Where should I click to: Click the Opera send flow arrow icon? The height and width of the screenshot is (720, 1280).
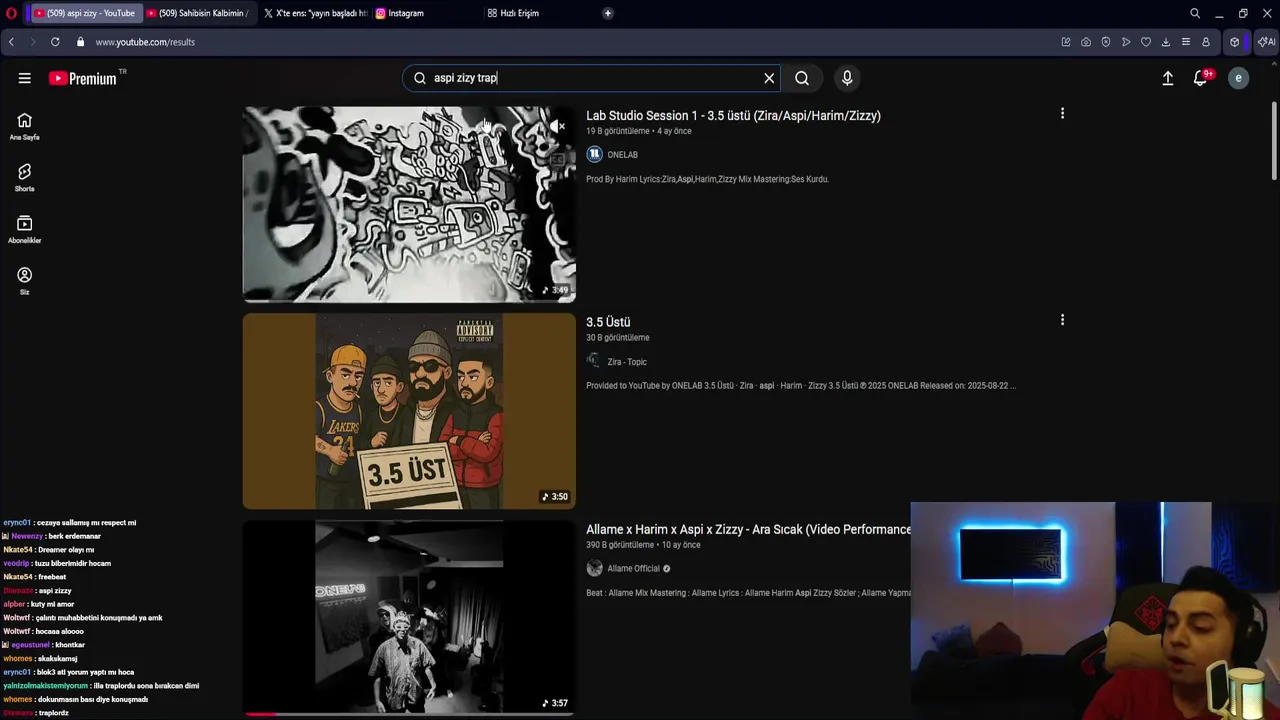click(x=1126, y=42)
